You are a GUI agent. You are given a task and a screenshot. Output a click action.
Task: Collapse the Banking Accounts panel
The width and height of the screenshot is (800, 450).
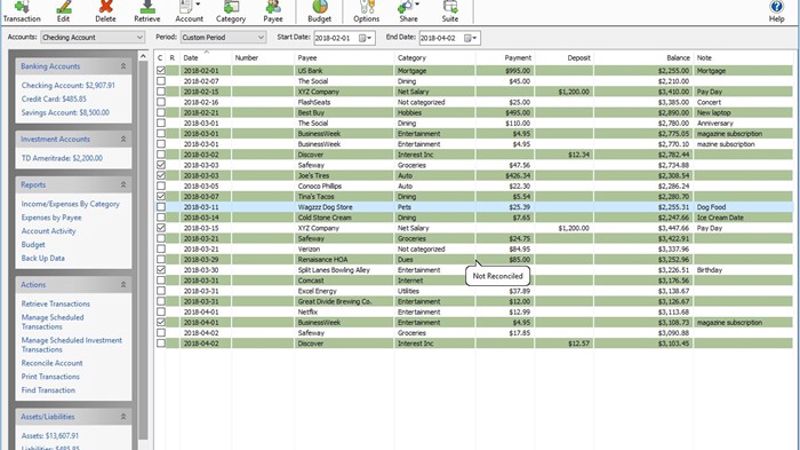(123, 66)
